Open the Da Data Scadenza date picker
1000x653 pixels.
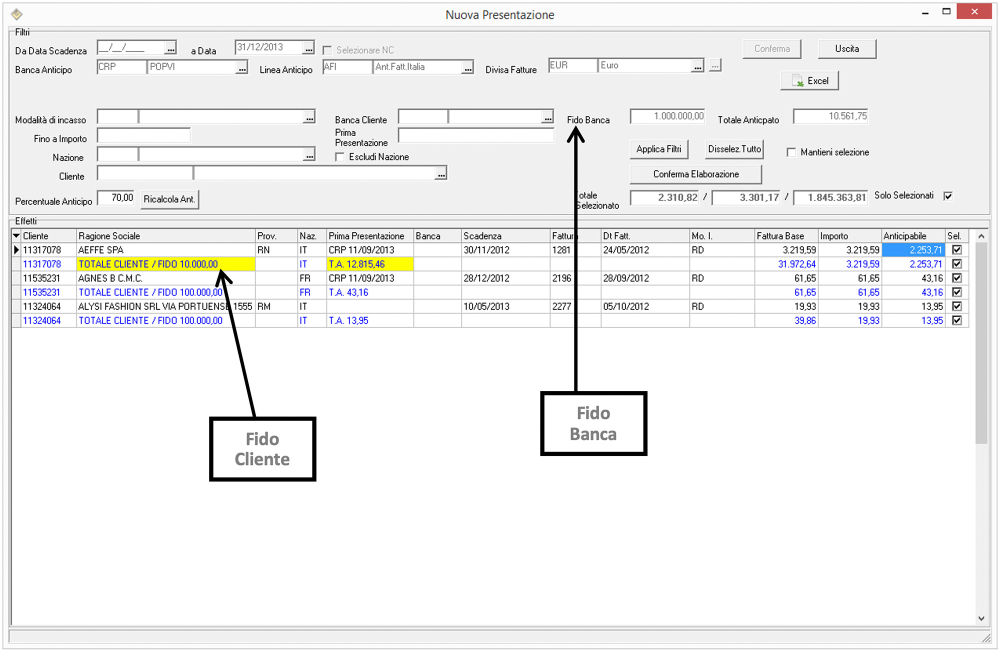click(170, 49)
